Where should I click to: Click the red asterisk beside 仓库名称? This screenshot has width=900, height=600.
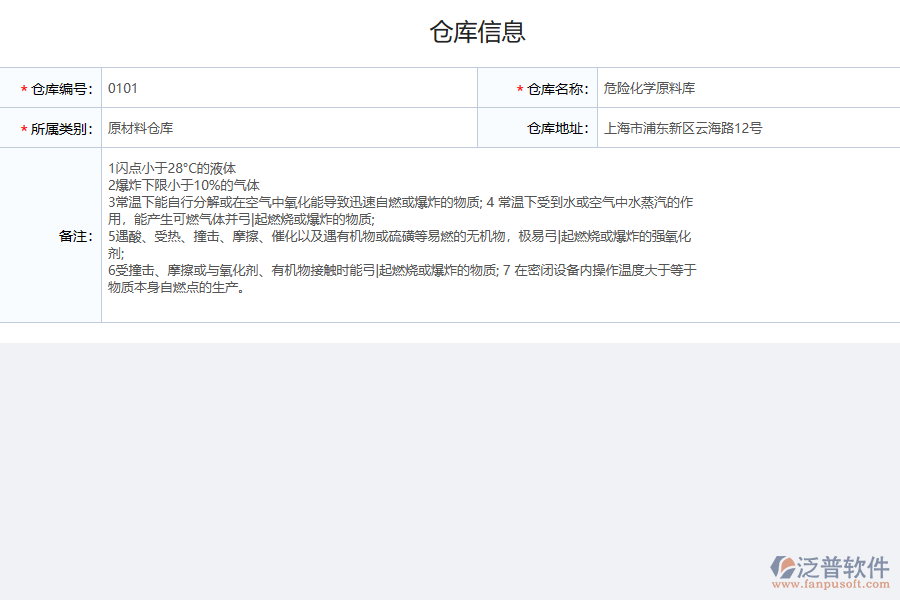pyautogui.click(x=519, y=88)
